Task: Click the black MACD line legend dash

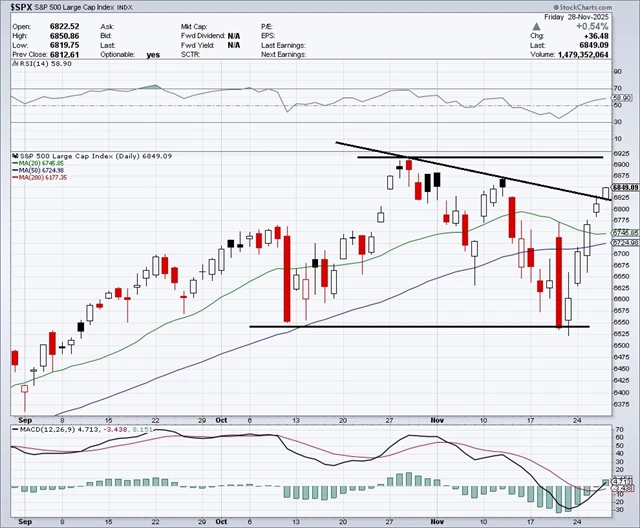Action: (16, 429)
